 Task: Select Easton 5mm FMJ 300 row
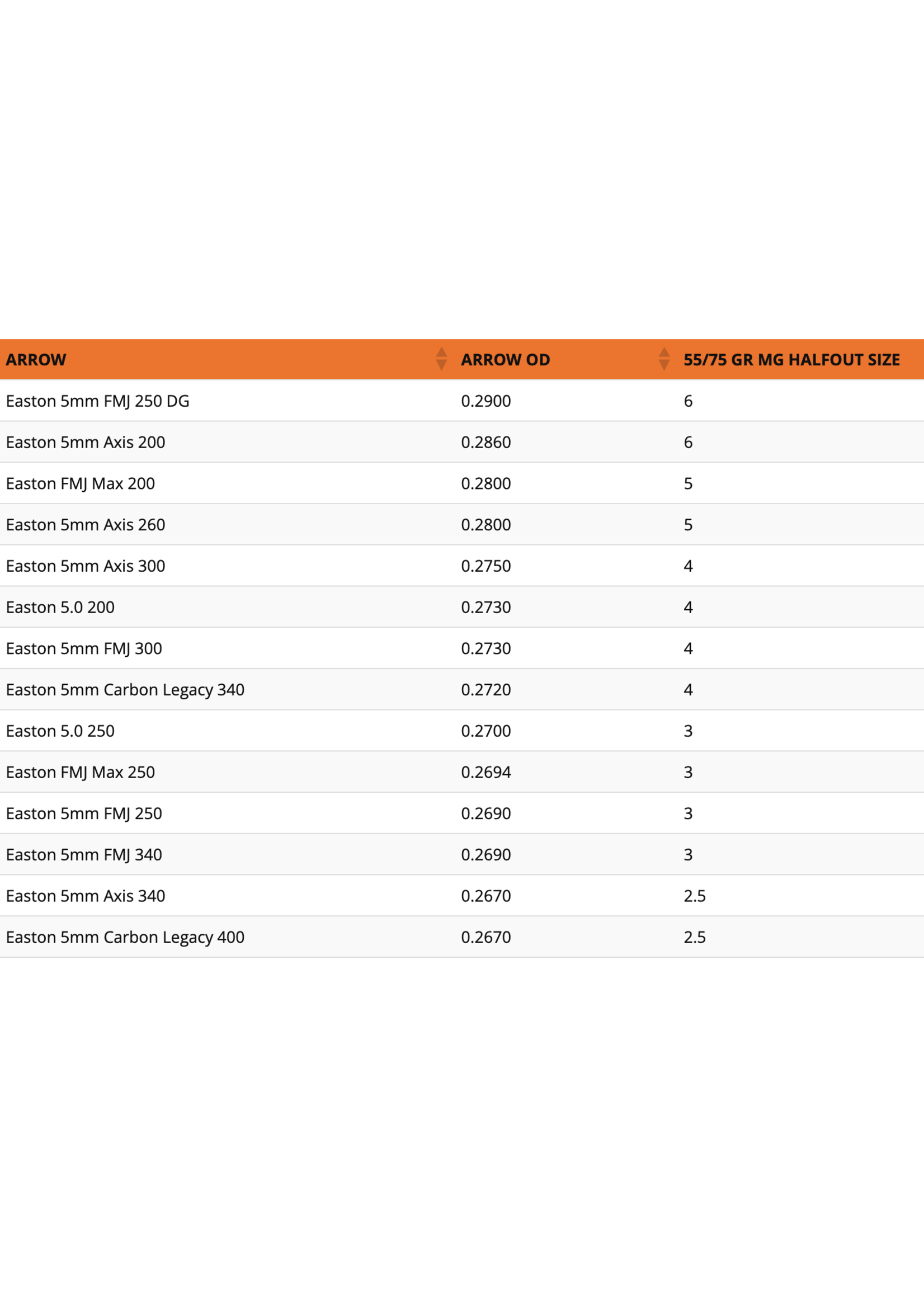(84, 649)
